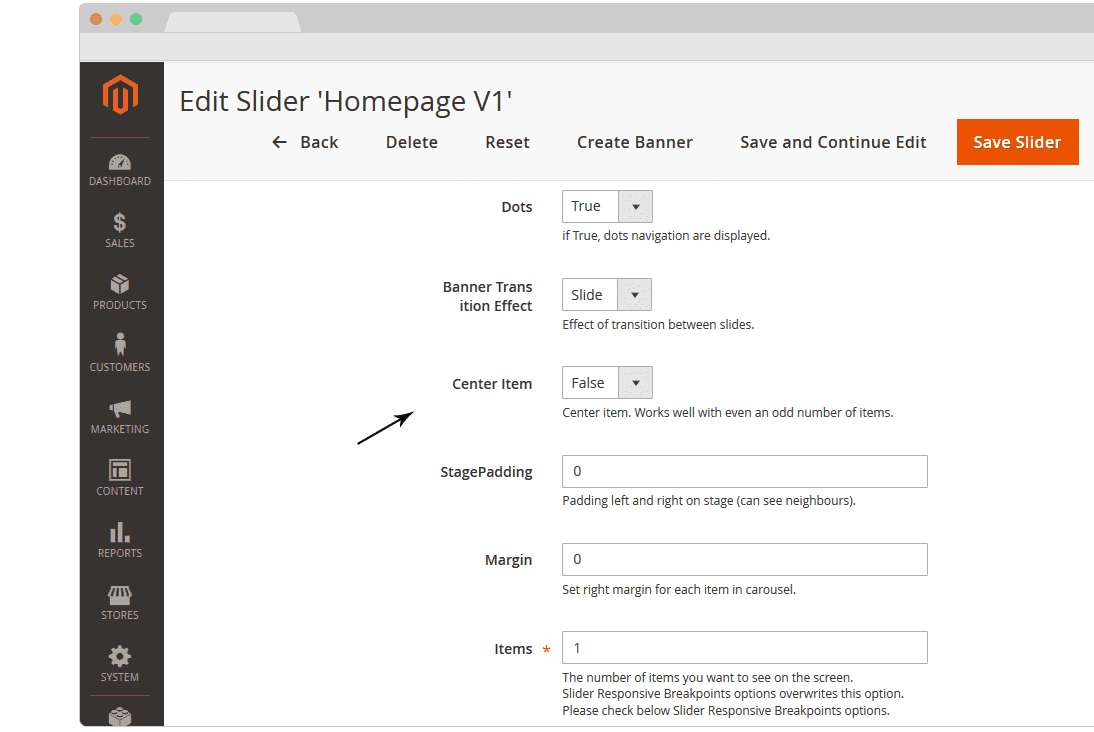Click the Create Banner button
The width and height of the screenshot is (1094, 732).
(634, 142)
